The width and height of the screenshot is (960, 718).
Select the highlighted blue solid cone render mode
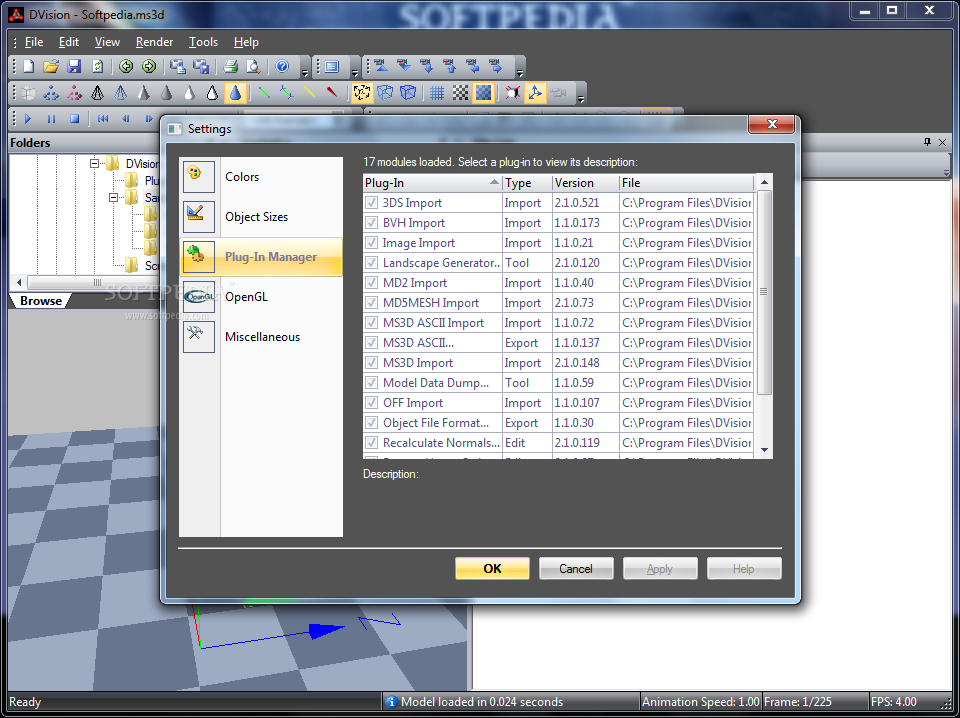coord(235,92)
